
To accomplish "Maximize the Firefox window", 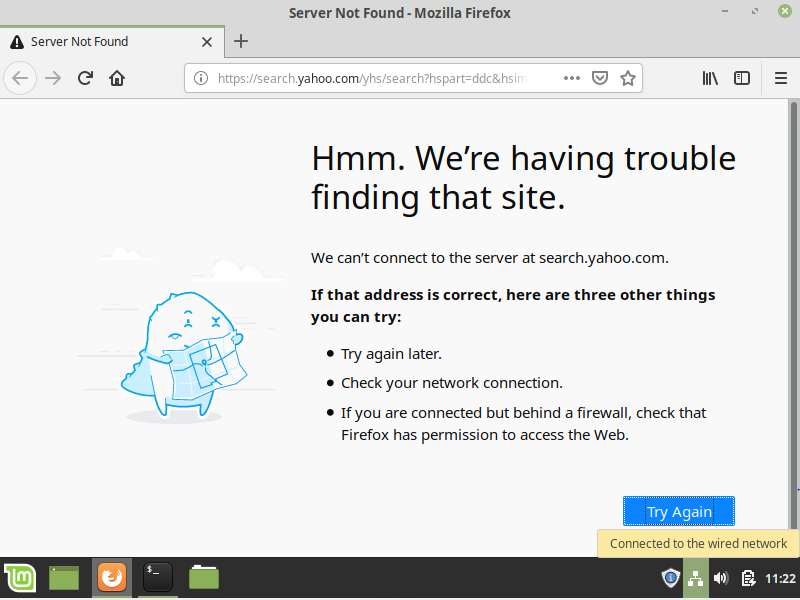I will pyautogui.click(x=755, y=11).
